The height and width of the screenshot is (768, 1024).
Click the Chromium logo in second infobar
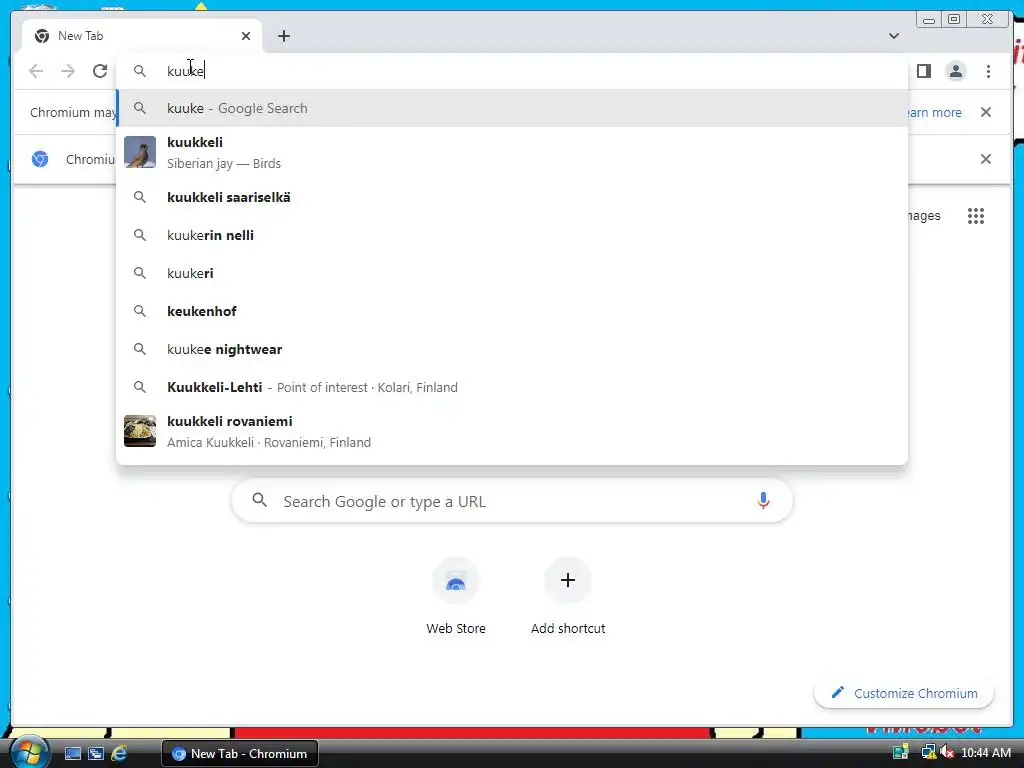(x=40, y=159)
